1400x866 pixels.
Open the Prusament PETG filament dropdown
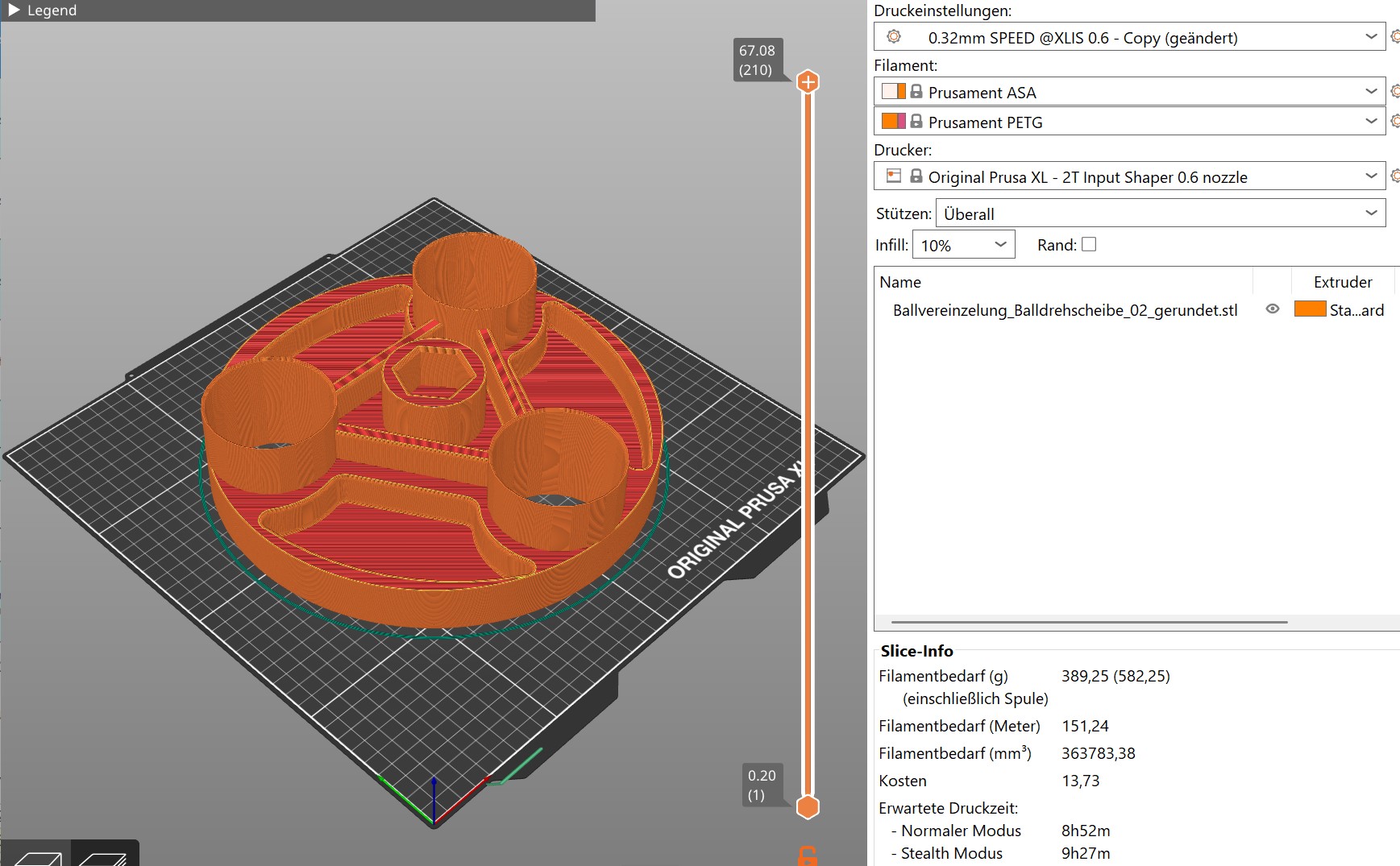pyautogui.click(x=1371, y=122)
